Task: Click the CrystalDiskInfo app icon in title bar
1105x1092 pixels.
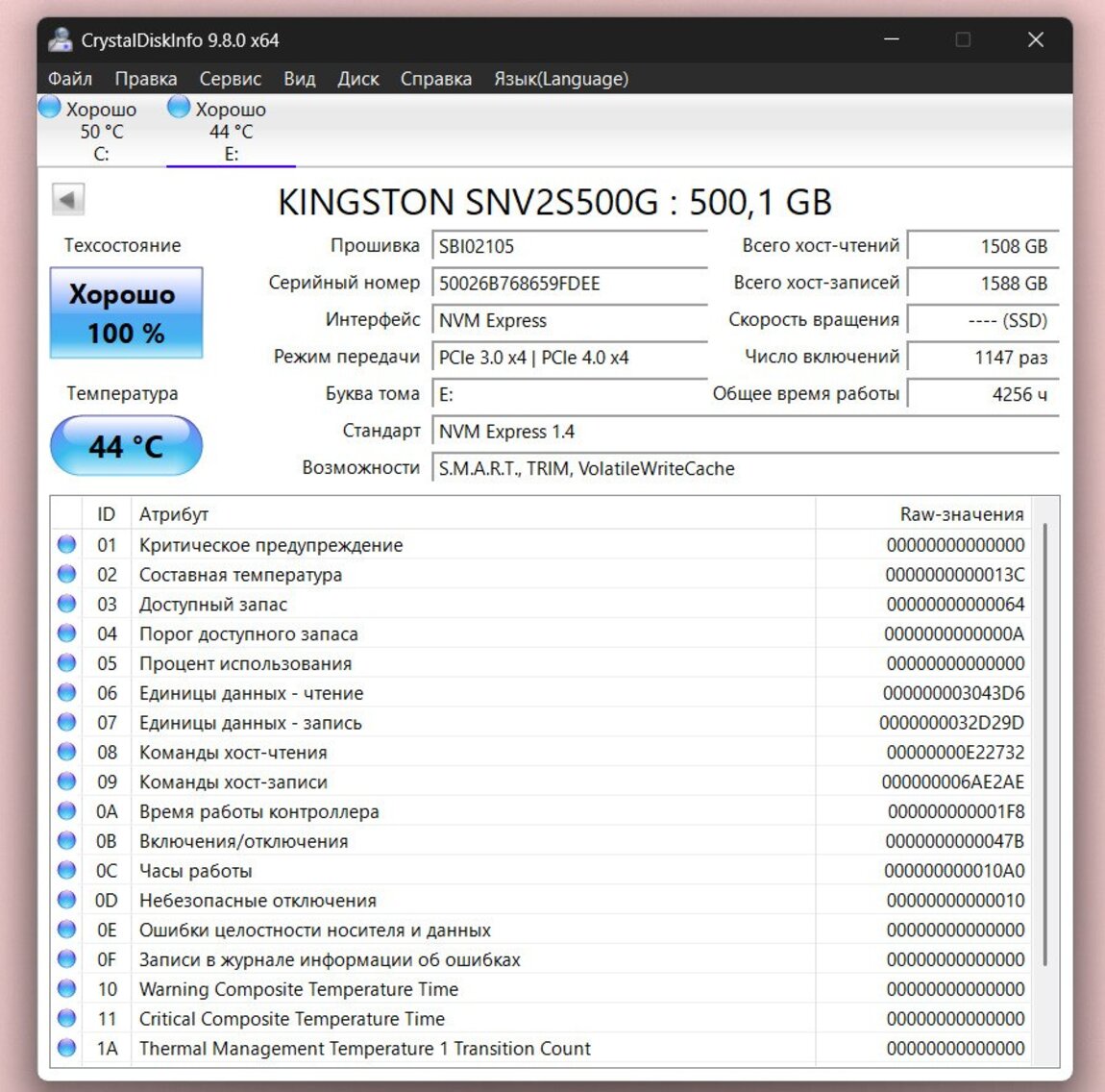Action: tap(61, 39)
